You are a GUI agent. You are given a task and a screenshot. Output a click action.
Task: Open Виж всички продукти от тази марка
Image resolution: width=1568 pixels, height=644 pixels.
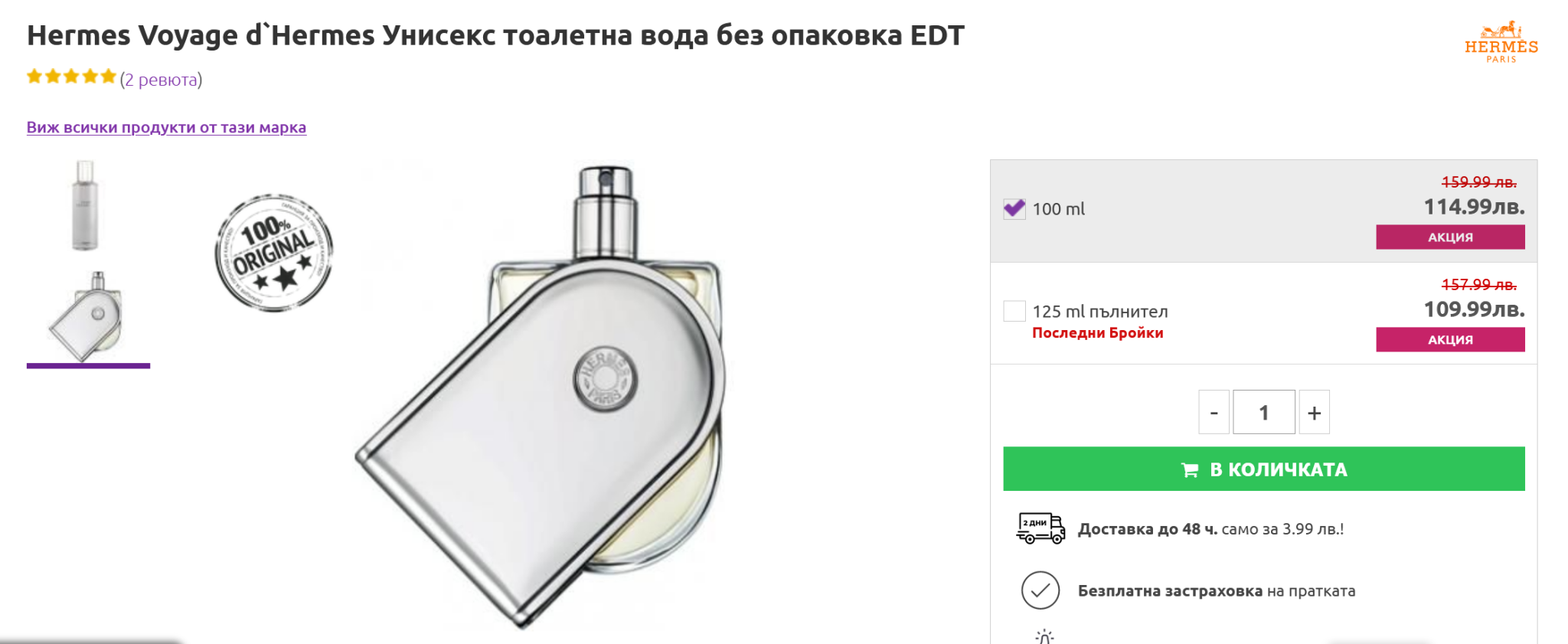[166, 127]
